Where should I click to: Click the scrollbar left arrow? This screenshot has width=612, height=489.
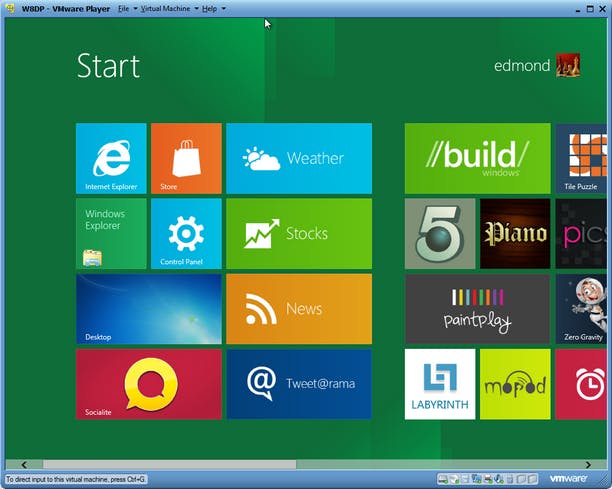pos(24,464)
